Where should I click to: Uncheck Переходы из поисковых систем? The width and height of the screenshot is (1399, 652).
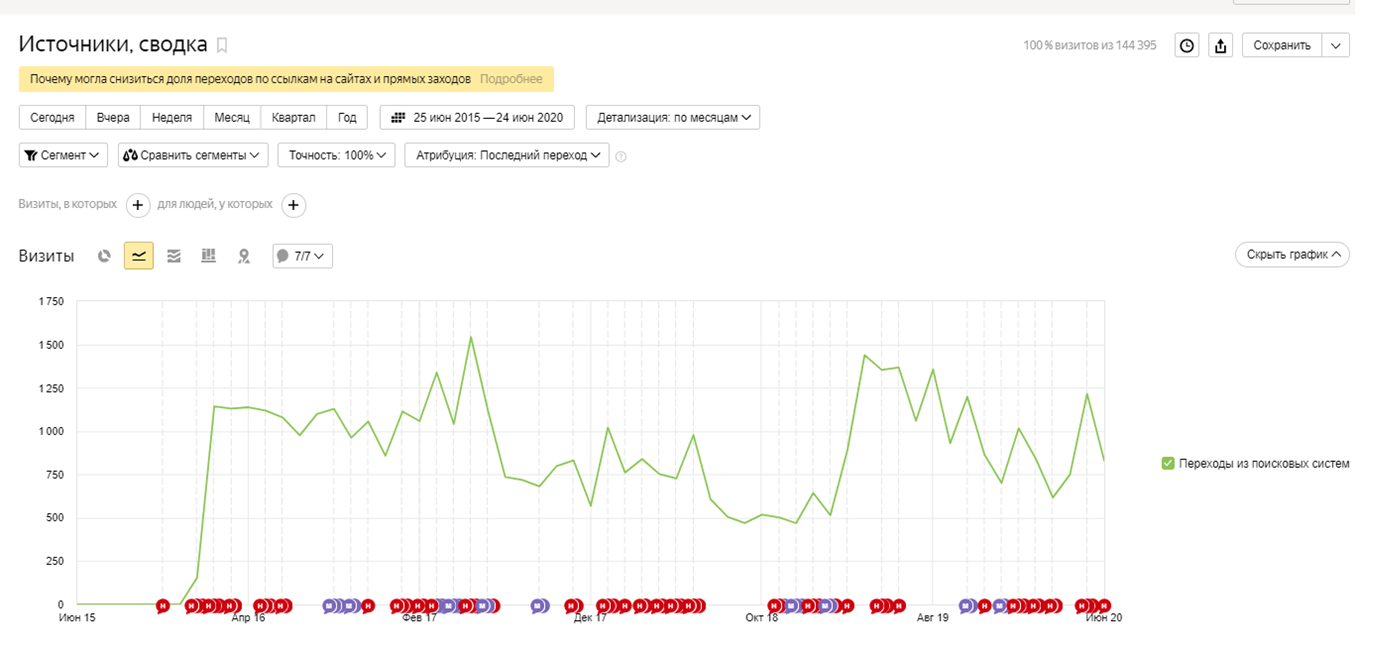[x=1167, y=463]
